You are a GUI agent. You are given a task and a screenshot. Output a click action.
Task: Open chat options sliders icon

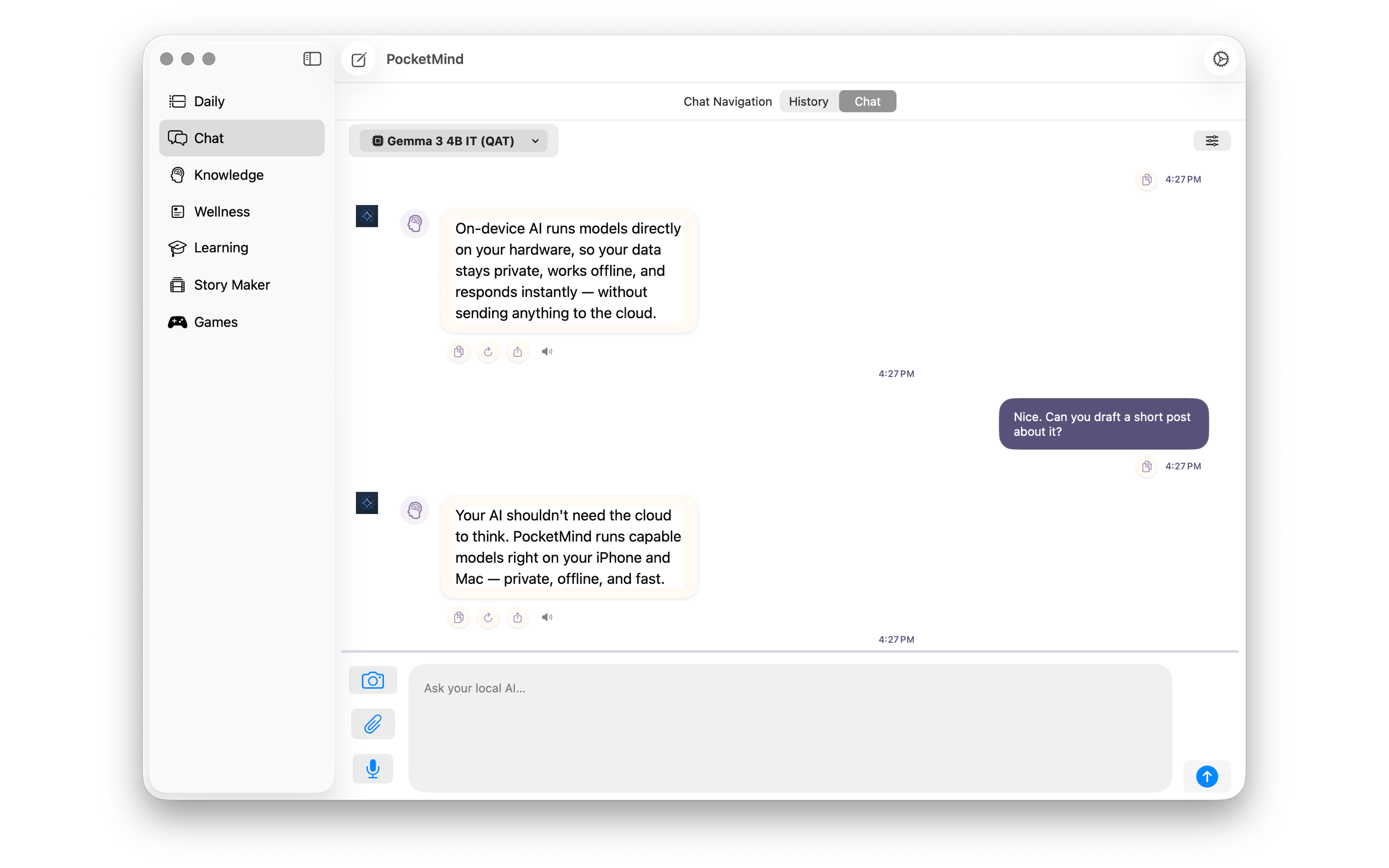pos(1212,141)
